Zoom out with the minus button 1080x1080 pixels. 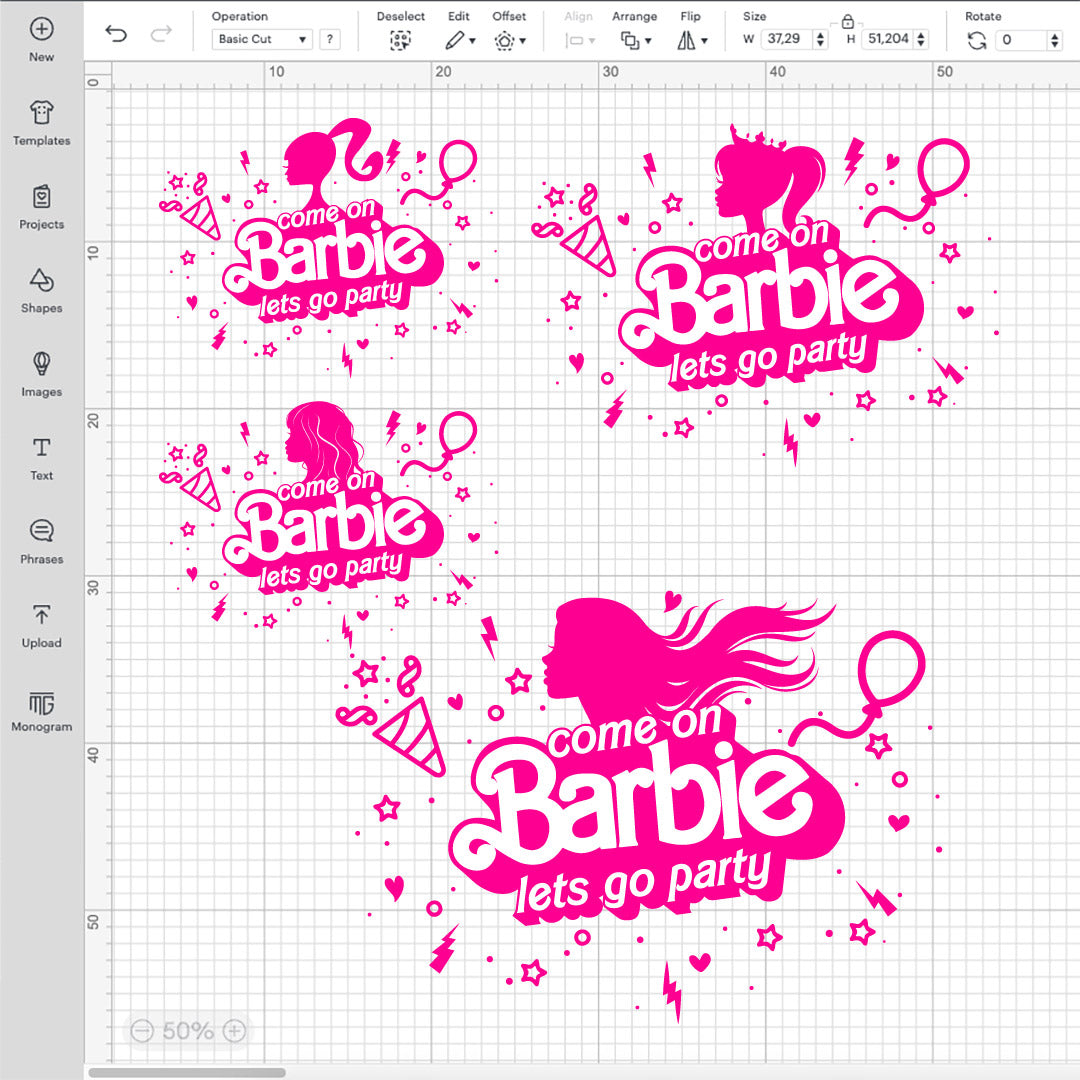(x=142, y=1030)
